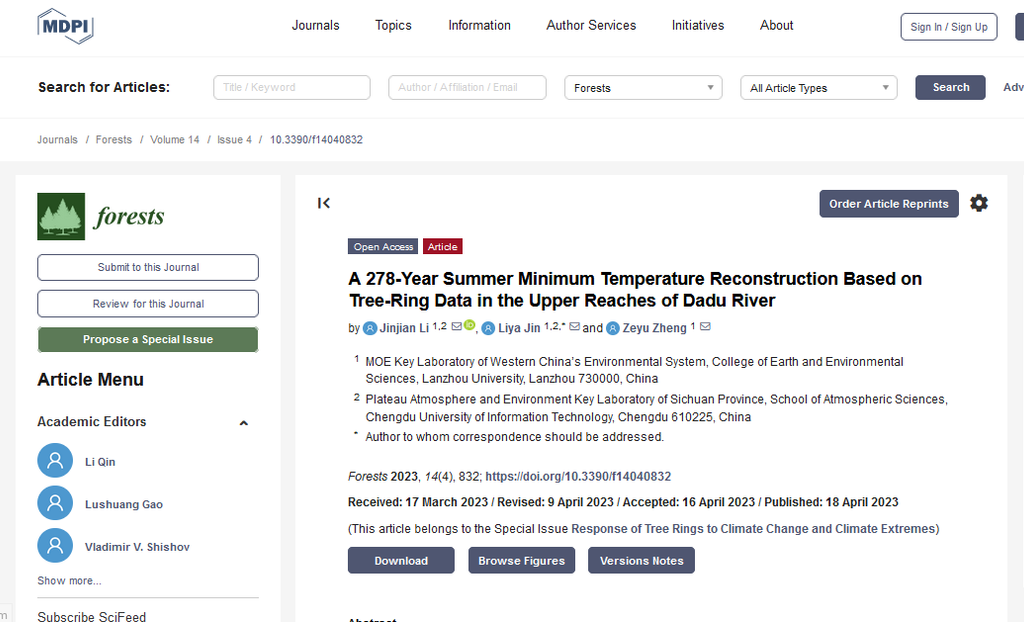
Task: Collapse the Academic Editors section
Action: tap(244, 423)
